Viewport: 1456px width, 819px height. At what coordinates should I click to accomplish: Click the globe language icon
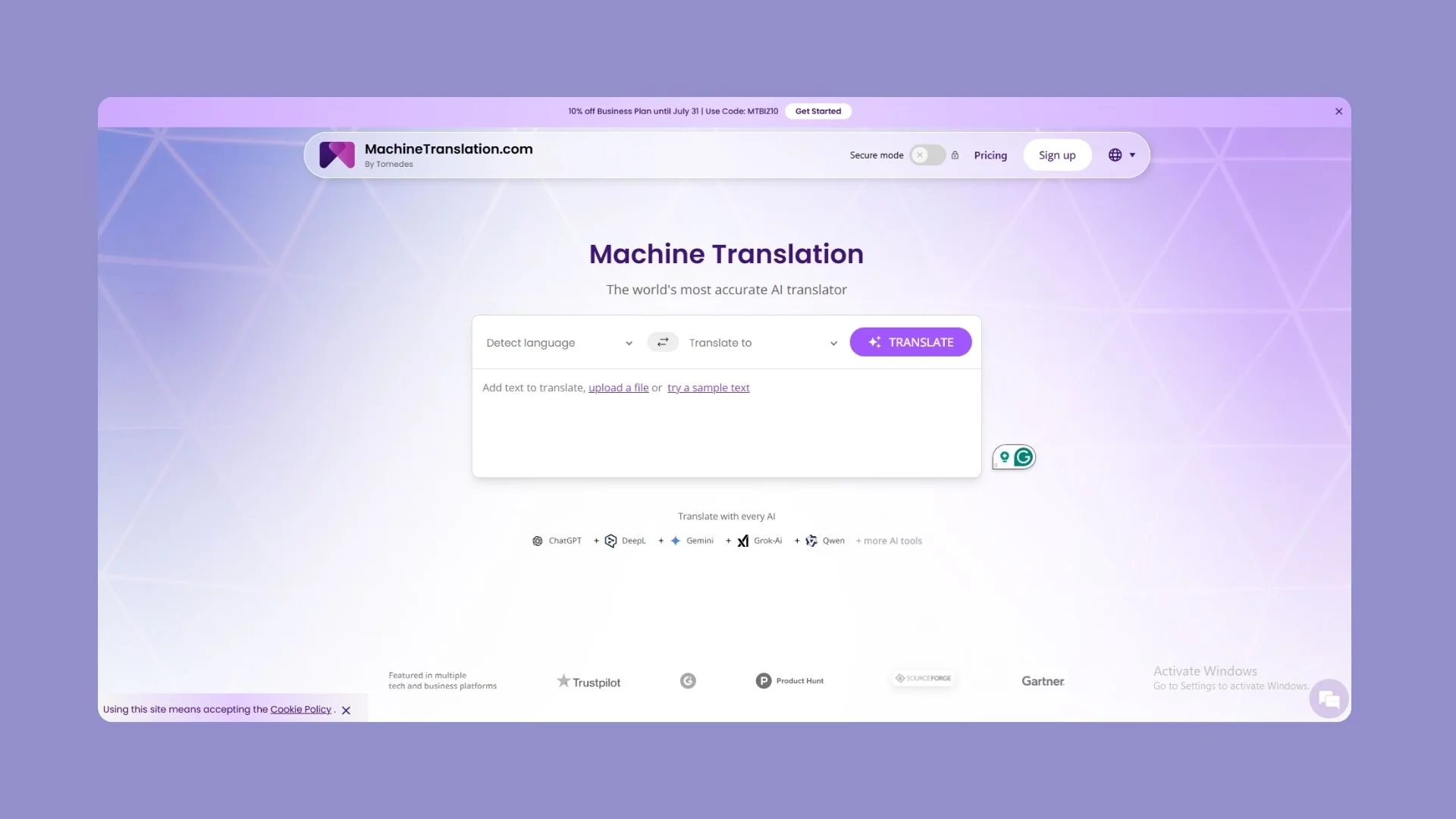(x=1115, y=155)
